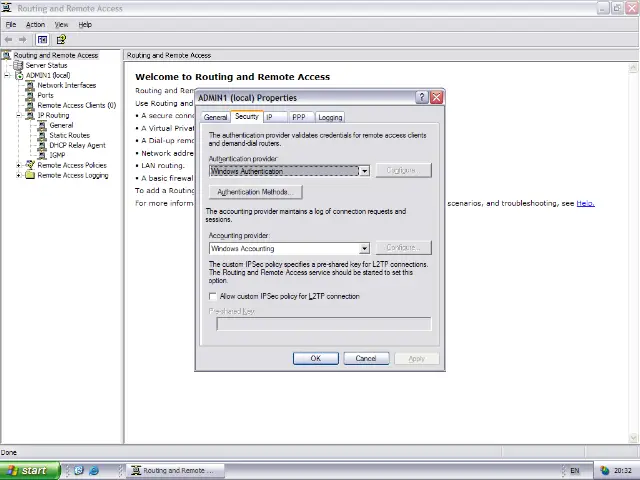Viewport: 640px width, 480px height.
Task: Click Configure next to Accounting provider
Action: click(x=403, y=247)
